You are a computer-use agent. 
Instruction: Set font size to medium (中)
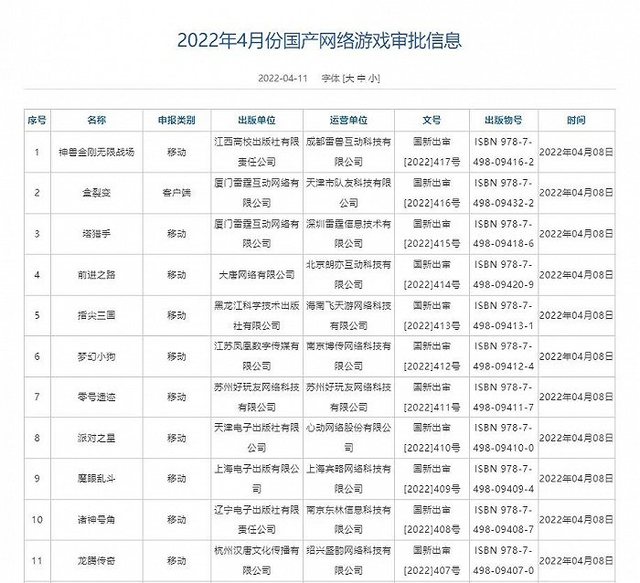(x=362, y=78)
